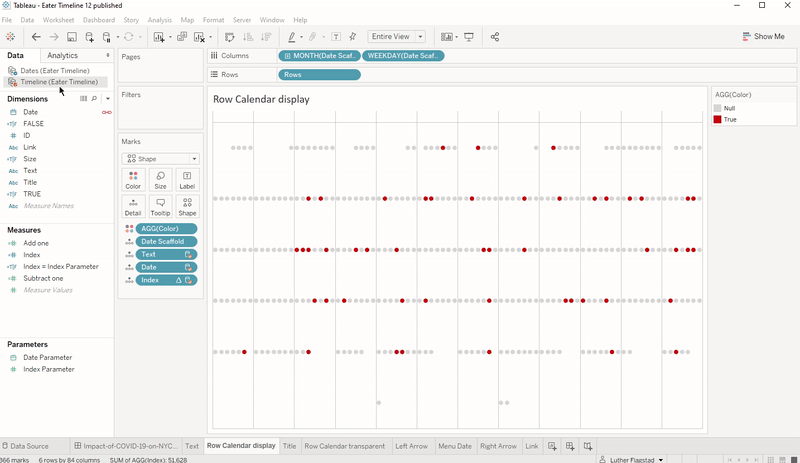Click the Share workbook icon
The image size is (800, 463).
click(495, 37)
